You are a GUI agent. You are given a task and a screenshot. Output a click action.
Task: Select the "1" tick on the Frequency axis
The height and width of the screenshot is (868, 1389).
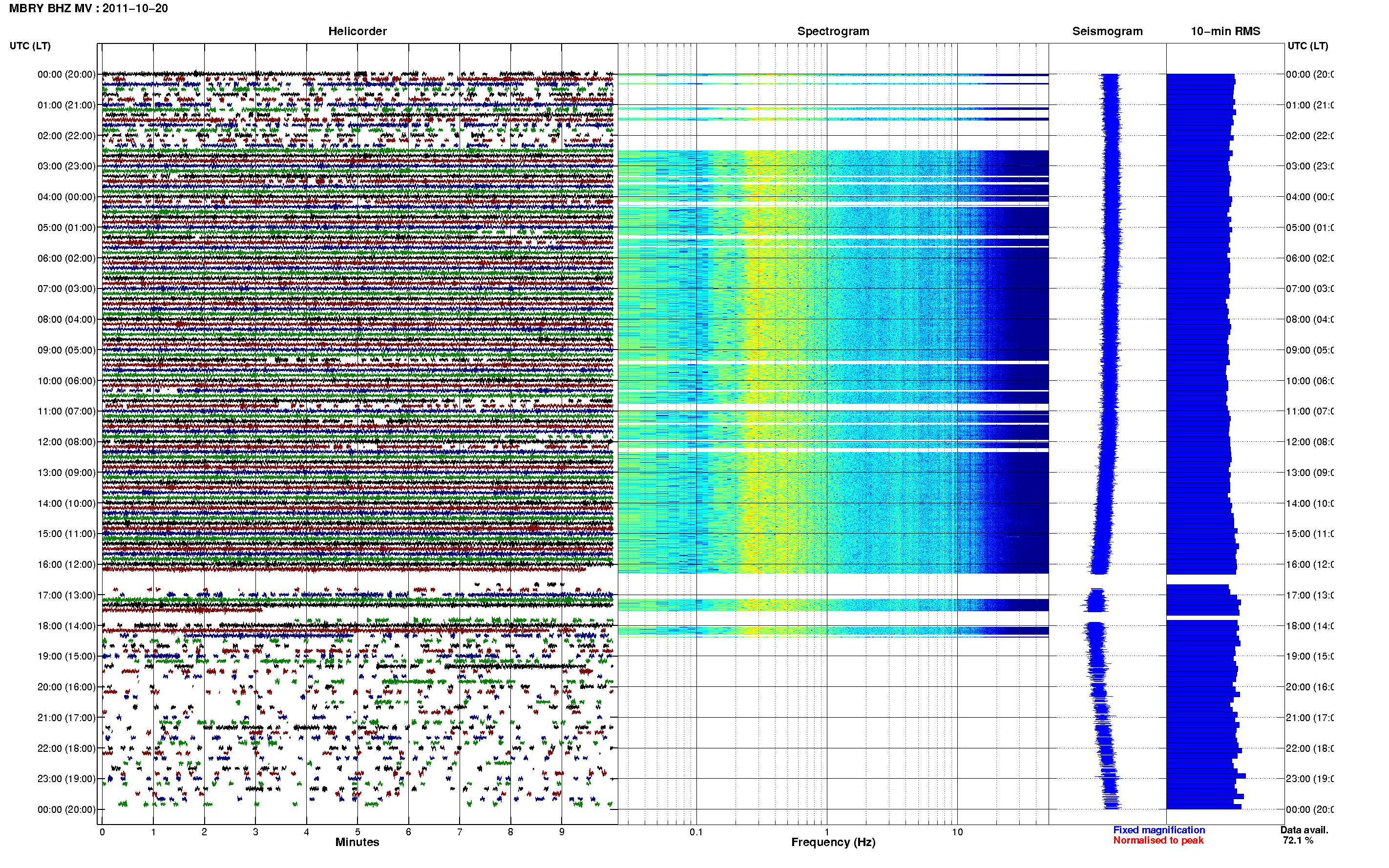pyautogui.click(x=827, y=832)
